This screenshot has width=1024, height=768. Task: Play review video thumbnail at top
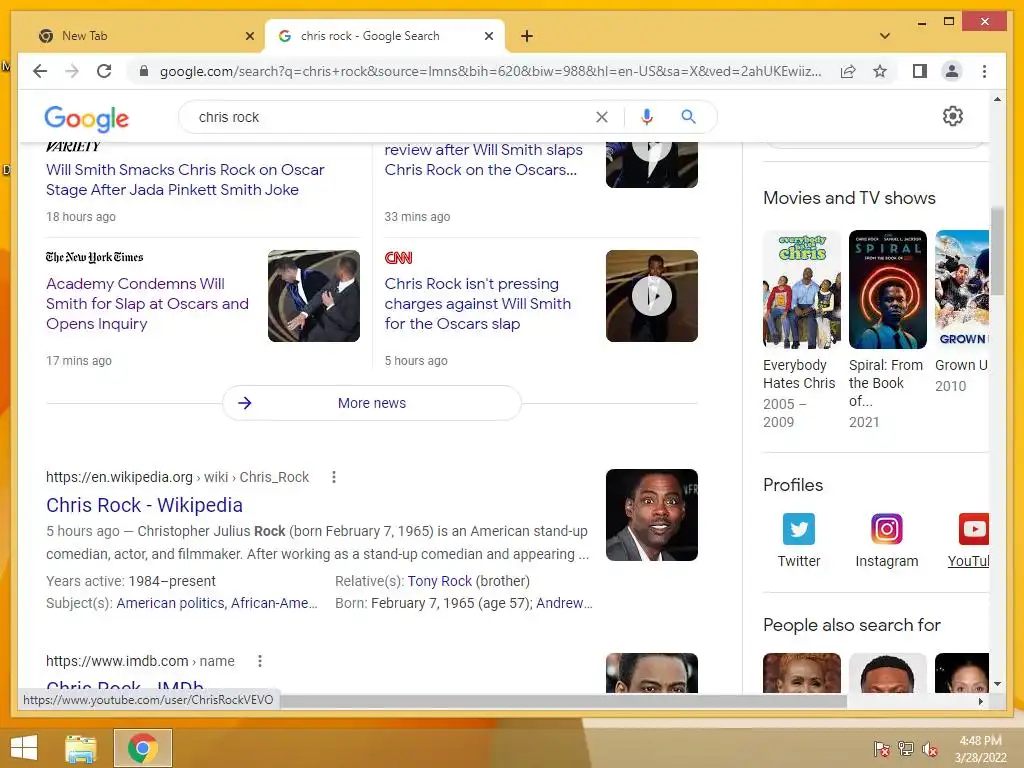pos(652,165)
